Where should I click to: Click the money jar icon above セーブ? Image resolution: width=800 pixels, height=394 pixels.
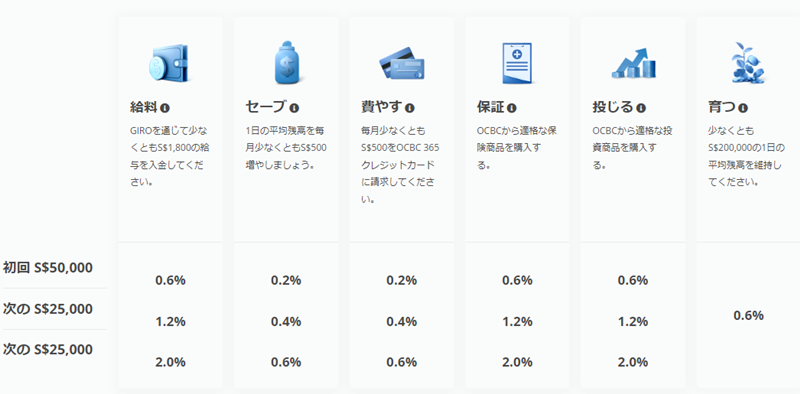pos(287,63)
